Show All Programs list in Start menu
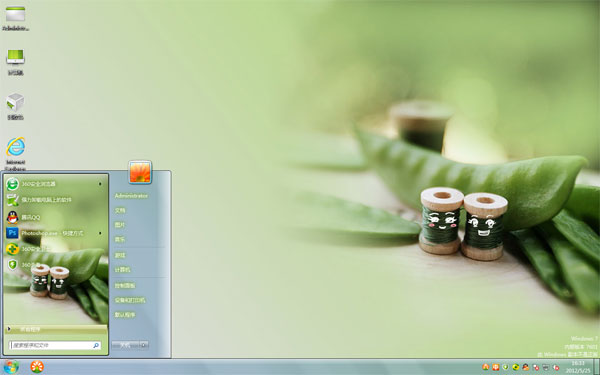This screenshot has width=600, height=375. tap(56, 329)
